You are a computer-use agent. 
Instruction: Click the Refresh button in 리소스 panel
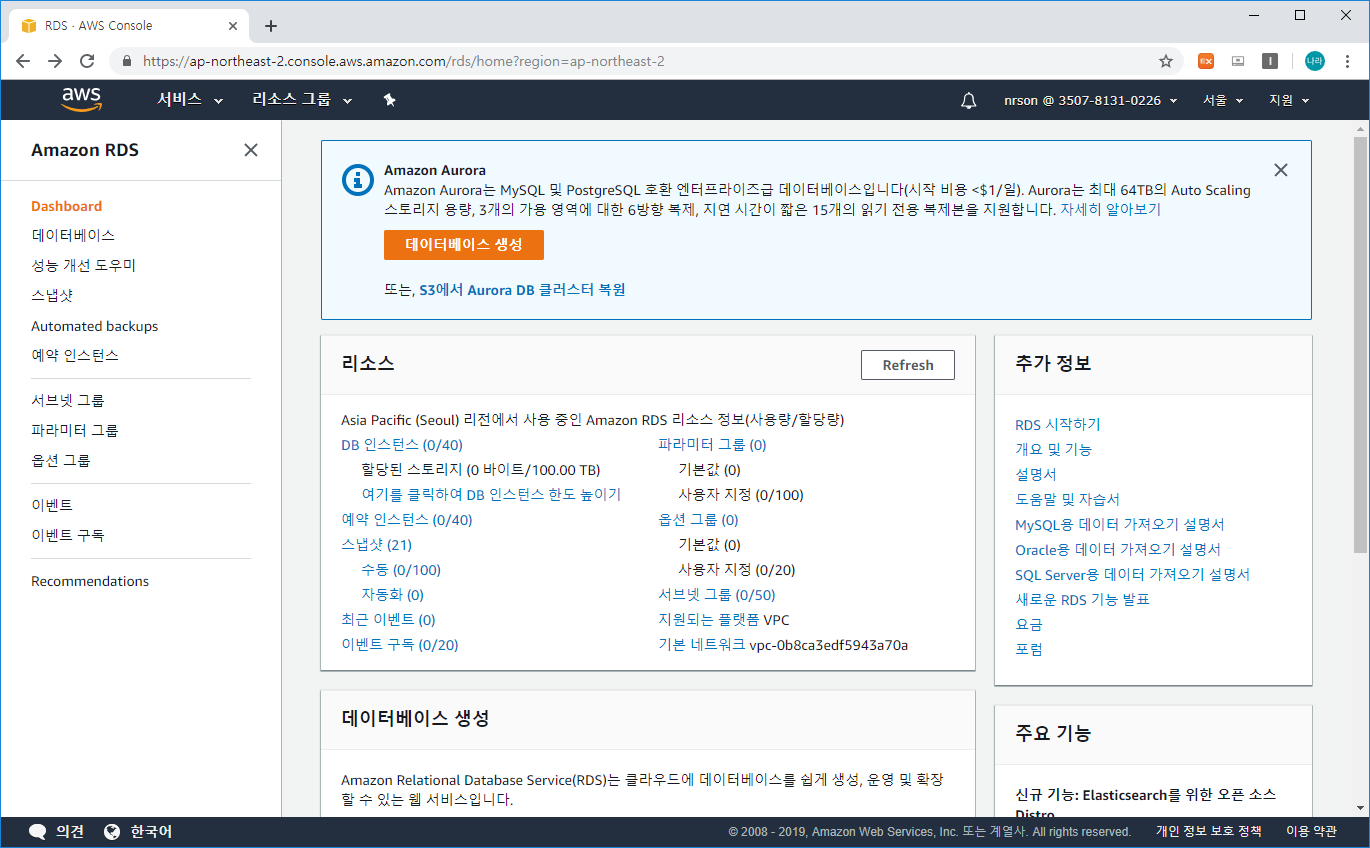(x=908, y=365)
